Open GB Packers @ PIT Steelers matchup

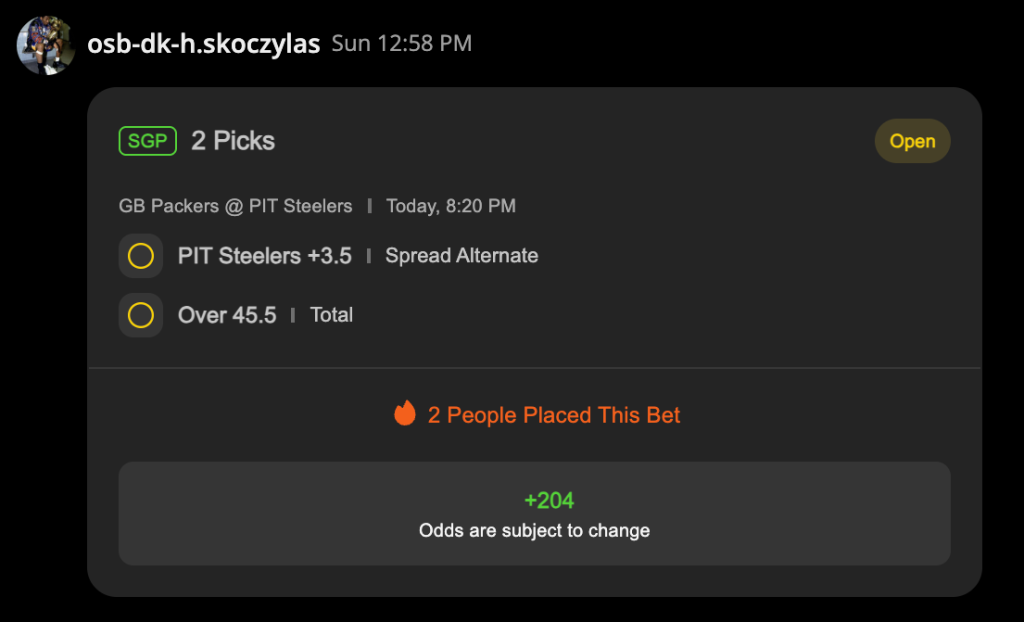click(235, 206)
